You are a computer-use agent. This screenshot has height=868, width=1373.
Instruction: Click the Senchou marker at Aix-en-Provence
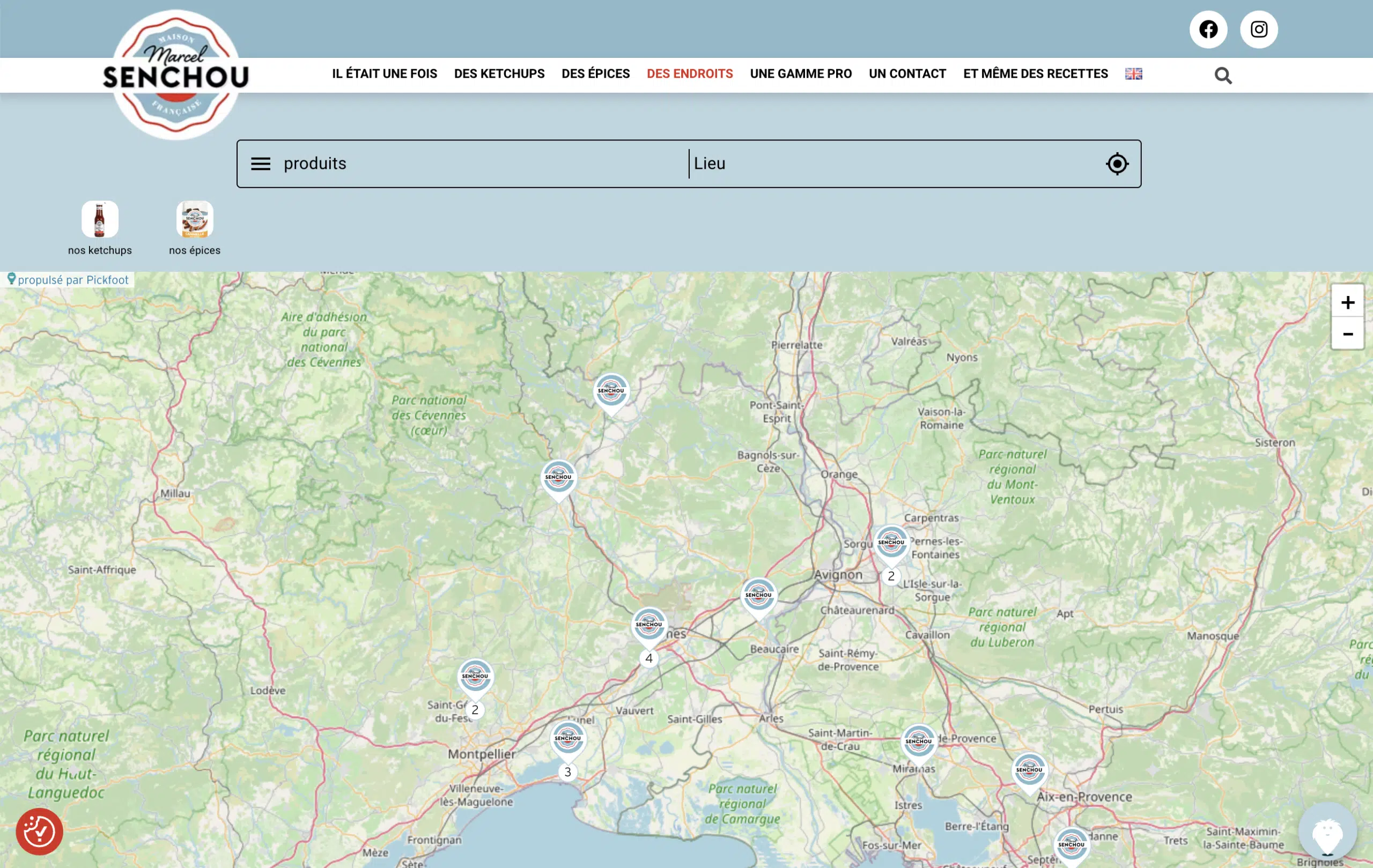tap(1029, 774)
